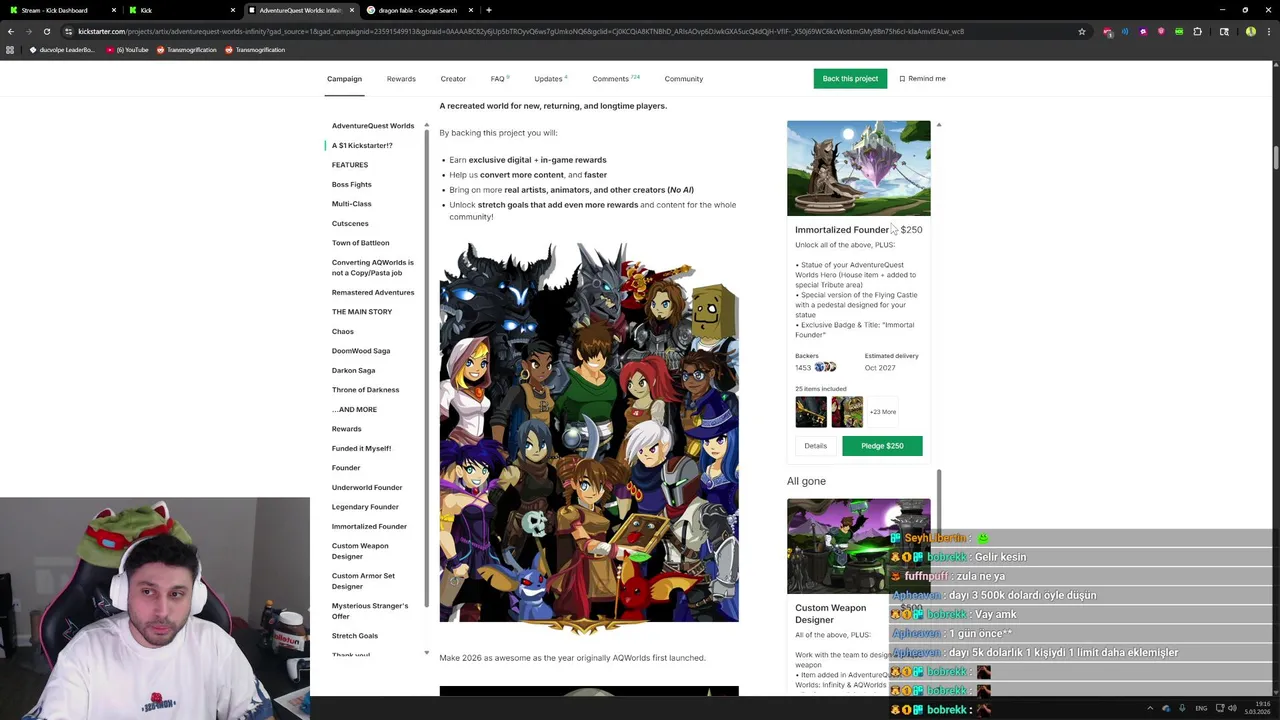Jump to DoomWood Saga section
This screenshot has height=720, width=1280.
coord(361,351)
